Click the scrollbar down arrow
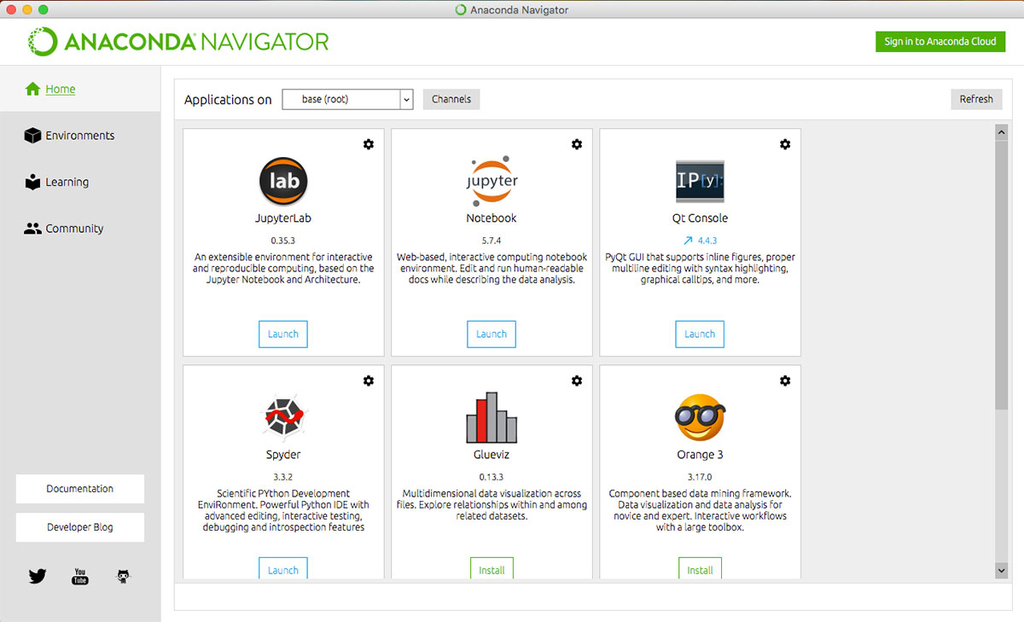Screen dimensions: 1024x622 tap(1001, 570)
